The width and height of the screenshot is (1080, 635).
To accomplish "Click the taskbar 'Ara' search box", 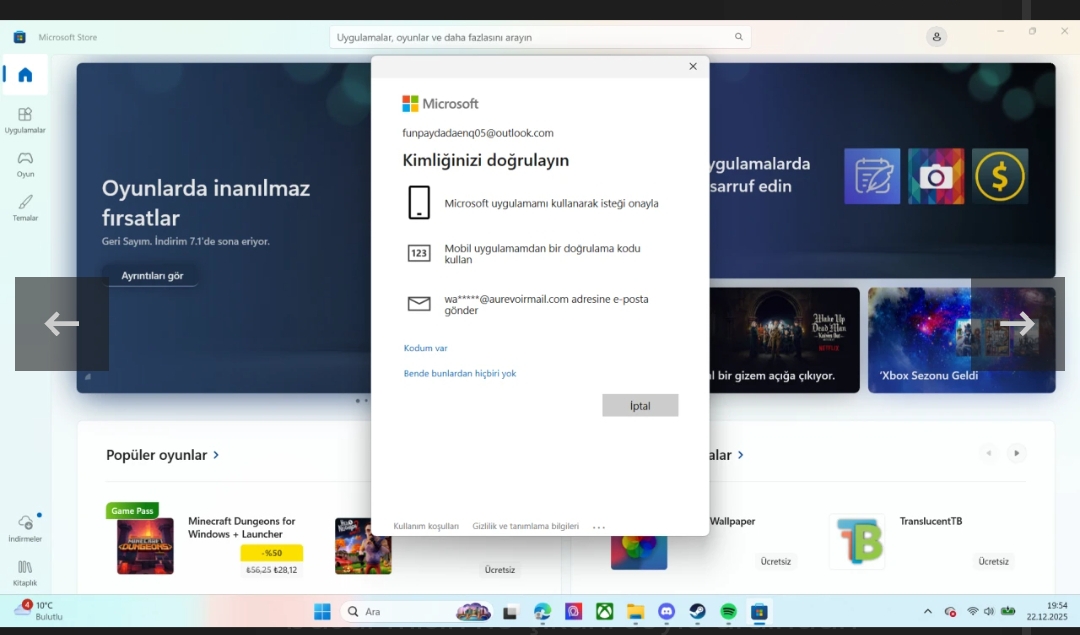I will click(417, 612).
